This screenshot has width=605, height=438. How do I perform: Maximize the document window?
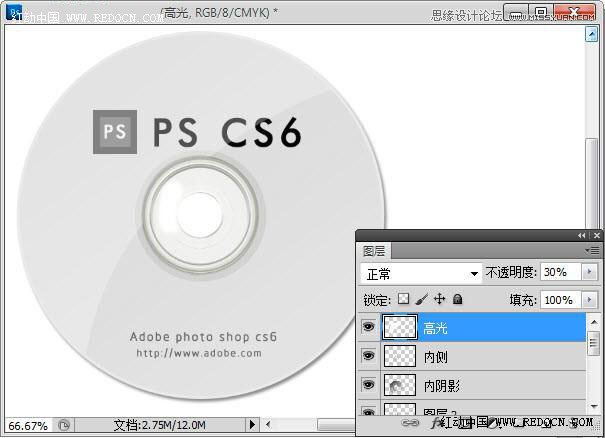point(542,13)
